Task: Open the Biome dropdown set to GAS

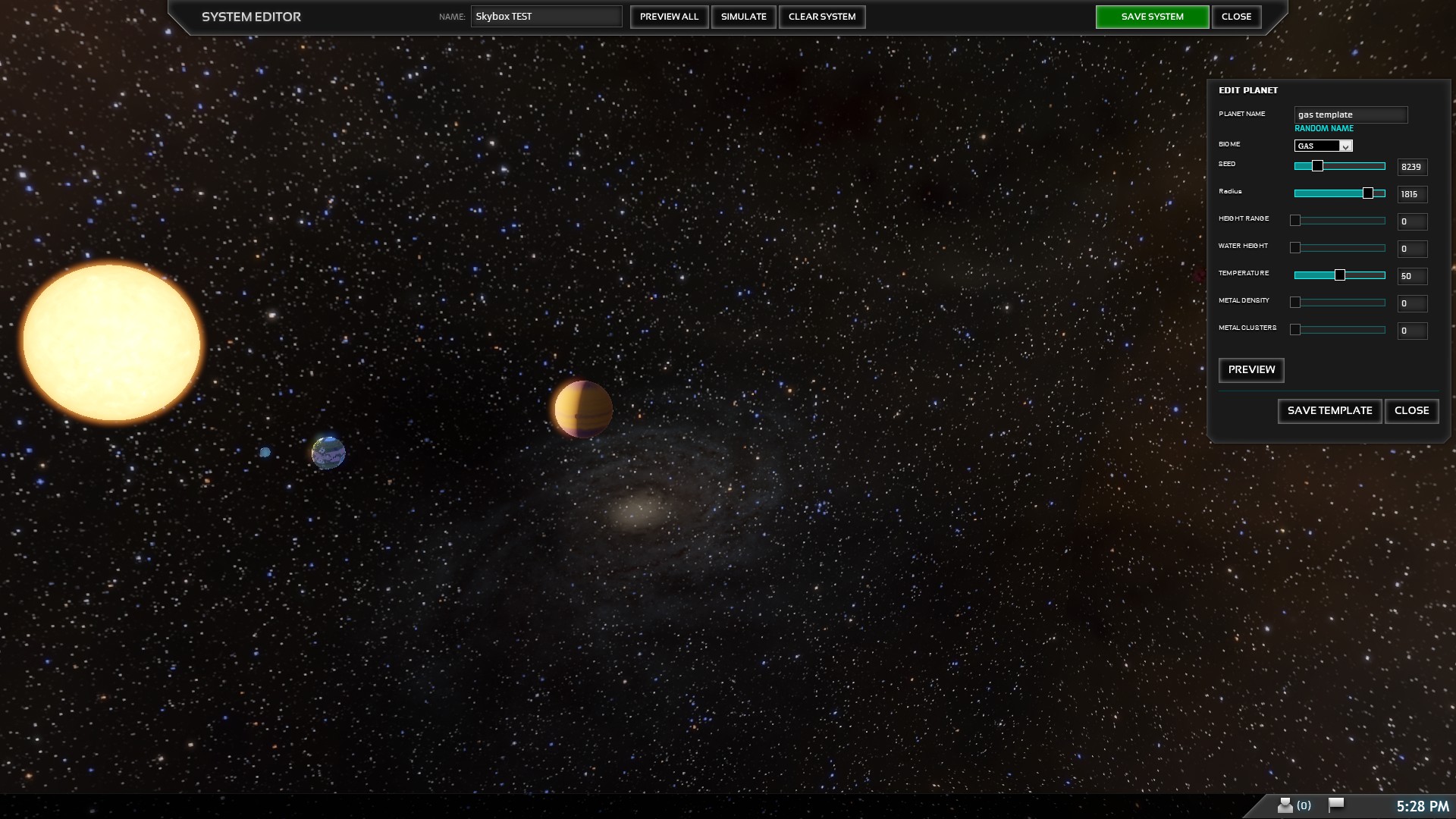Action: [x=1323, y=146]
